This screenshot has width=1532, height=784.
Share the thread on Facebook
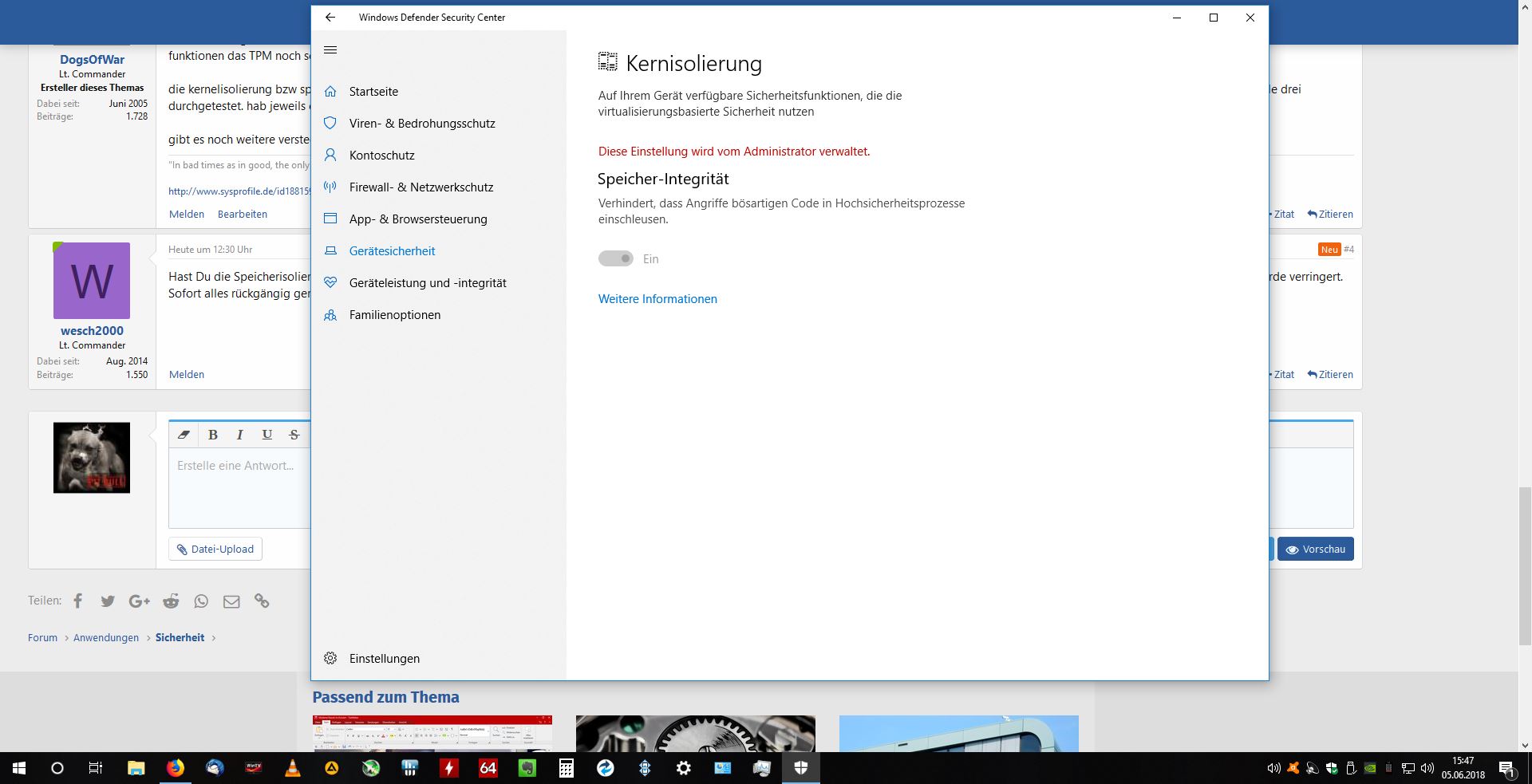coord(77,601)
